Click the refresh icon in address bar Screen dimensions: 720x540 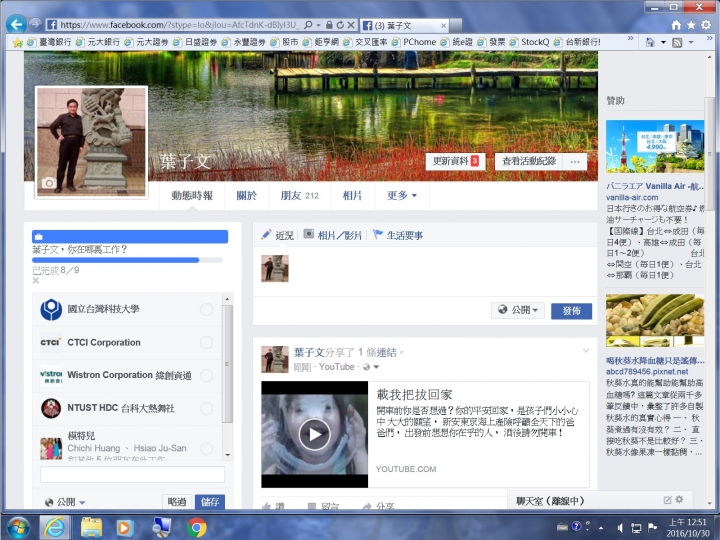(340, 25)
